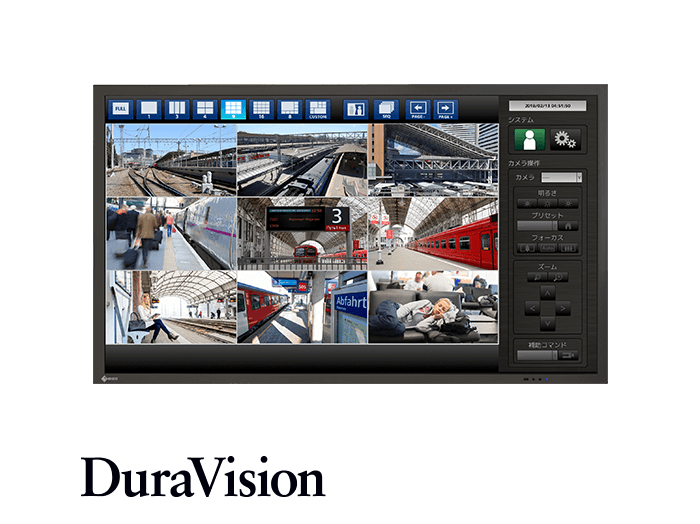Pan camera right with right arrow

point(563,308)
